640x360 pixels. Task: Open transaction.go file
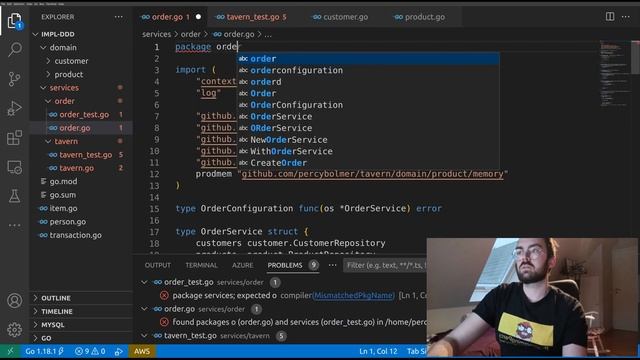pos(76,236)
